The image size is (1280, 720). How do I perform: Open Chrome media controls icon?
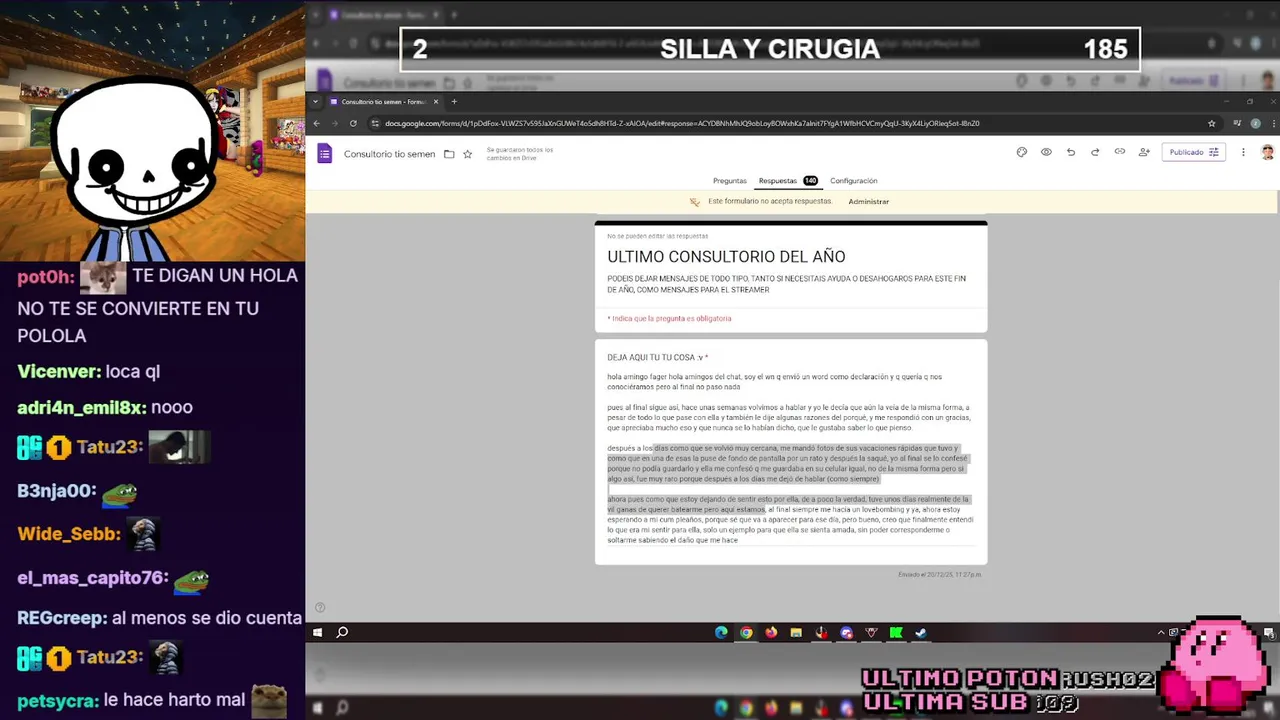pos(1238,123)
